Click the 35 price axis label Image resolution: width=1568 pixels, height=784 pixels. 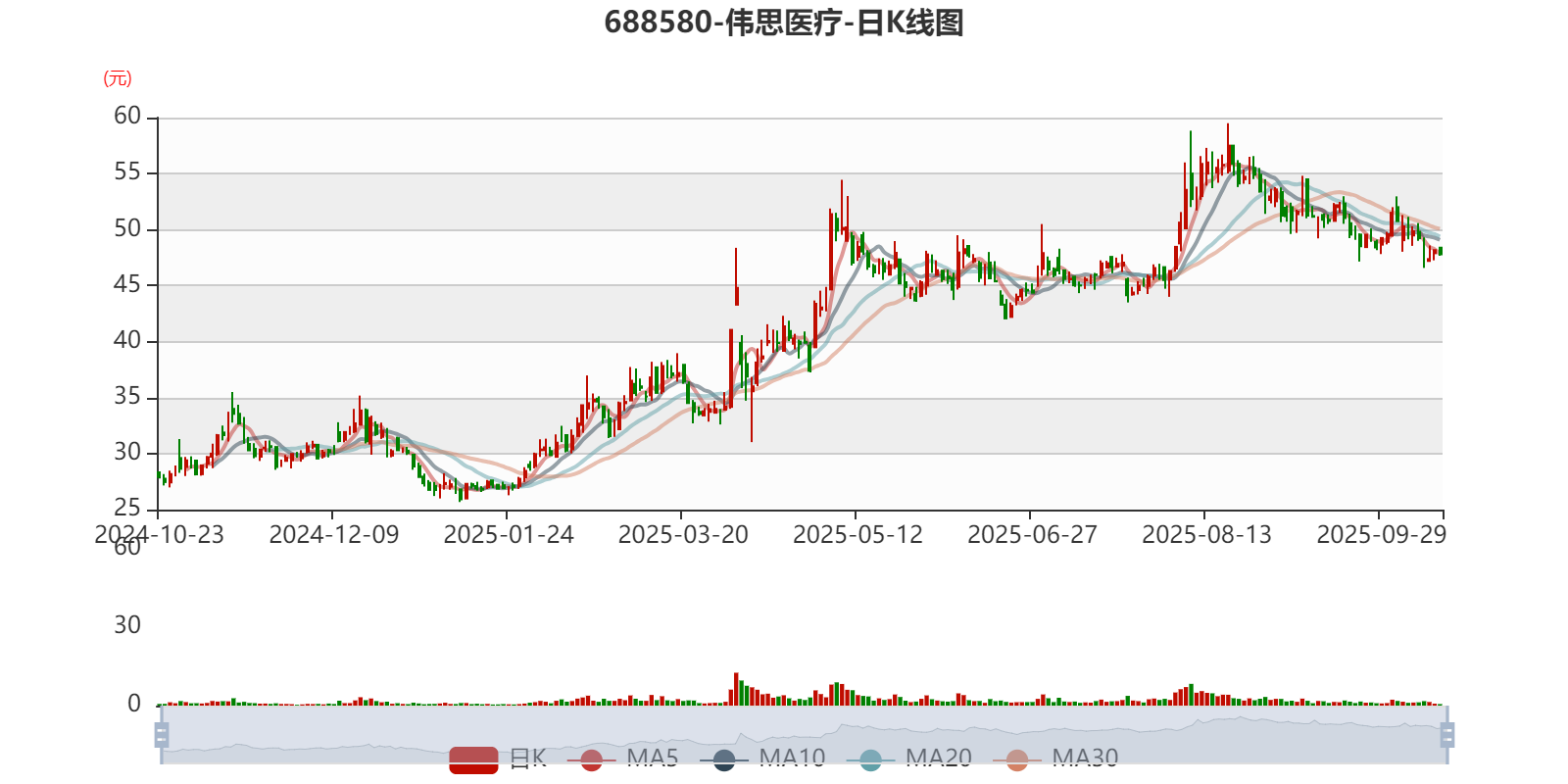click(x=127, y=397)
